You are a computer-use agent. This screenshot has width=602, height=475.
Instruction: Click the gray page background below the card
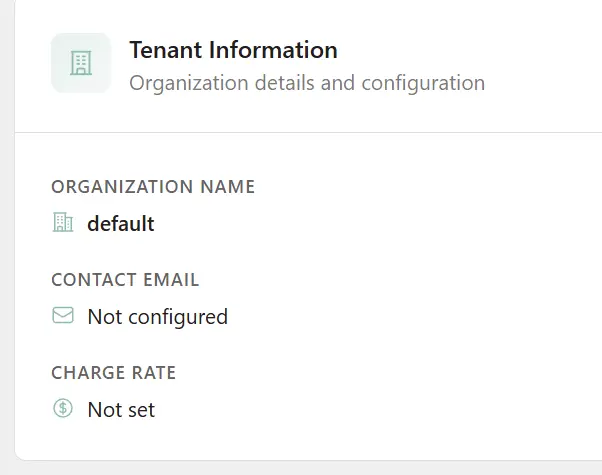pyautogui.click(x=300, y=468)
